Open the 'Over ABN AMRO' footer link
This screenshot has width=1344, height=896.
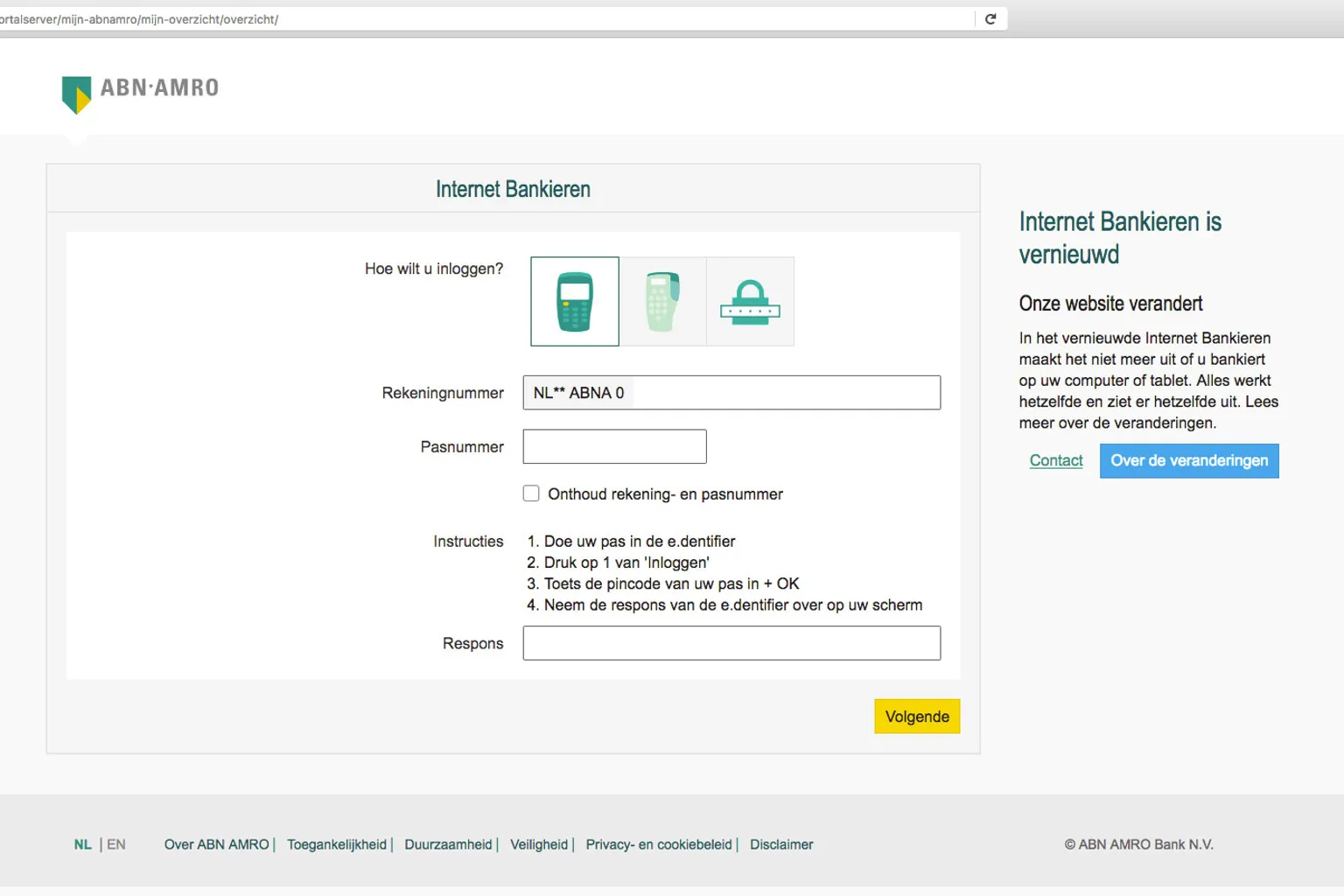(216, 844)
